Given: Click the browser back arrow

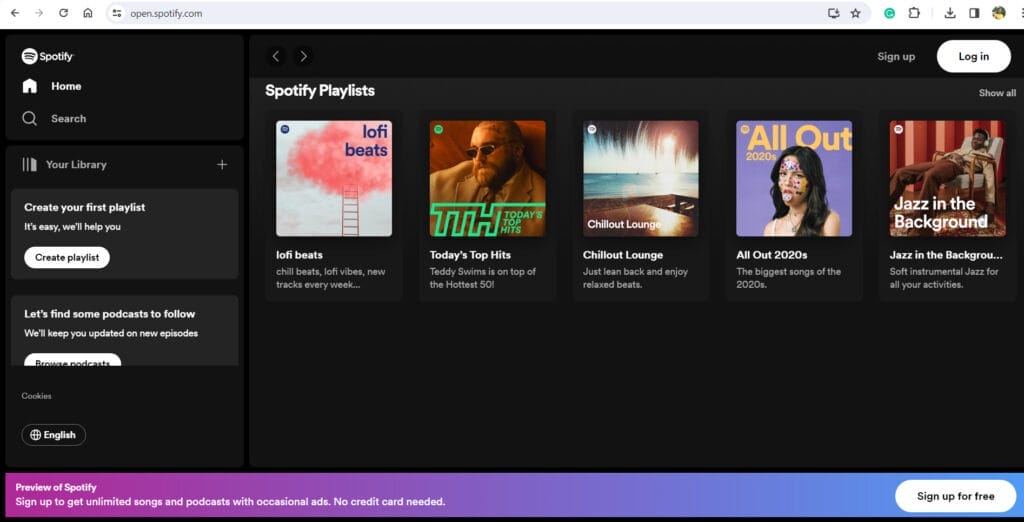Looking at the screenshot, I should 15,13.
